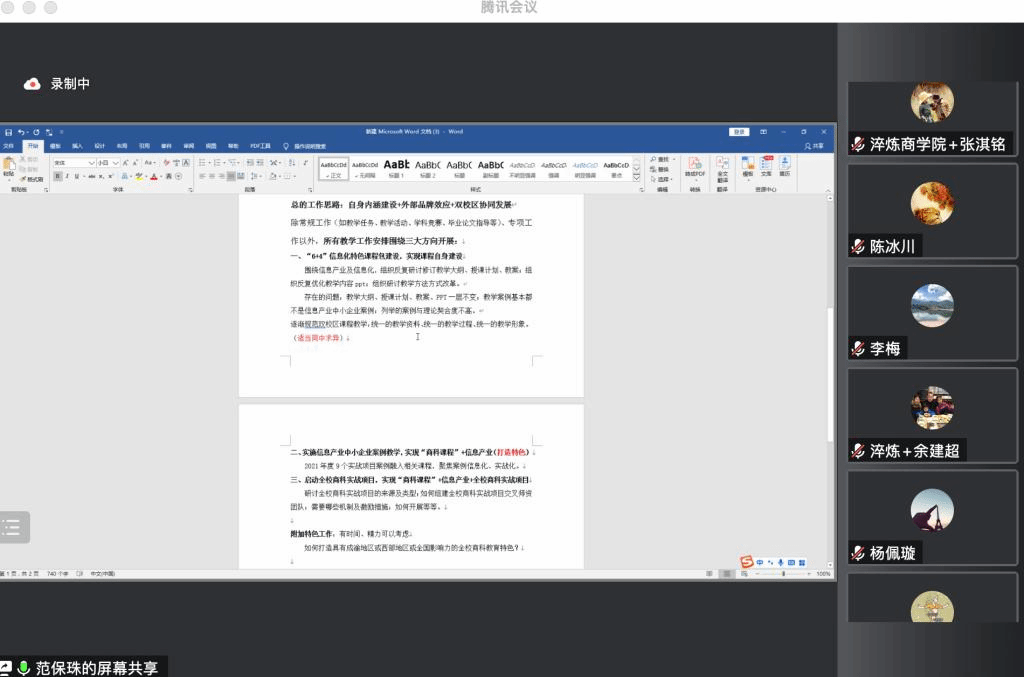Image resolution: width=1024 pixels, height=677 pixels.
Task: Toggle Underline formatting in the ribbon
Action: click(78, 176)
